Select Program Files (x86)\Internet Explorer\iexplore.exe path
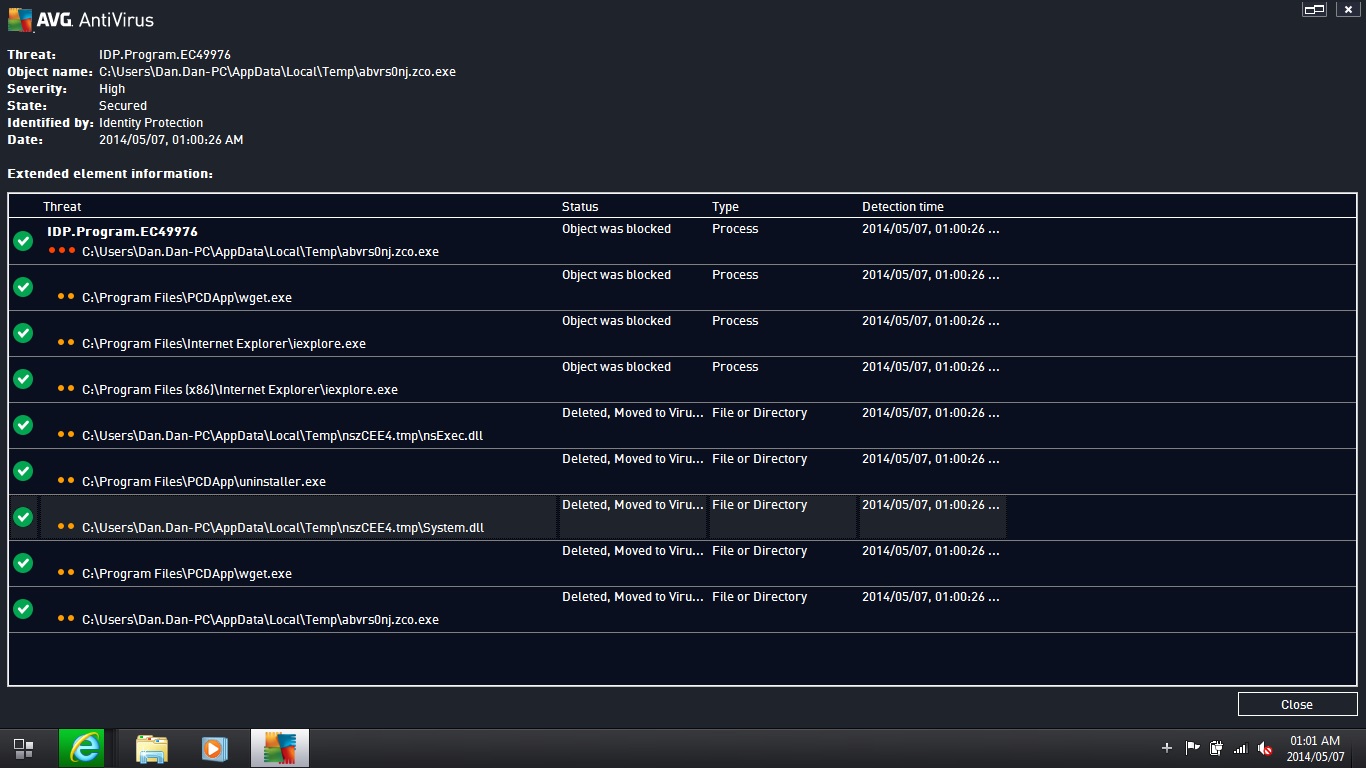Viewport: 1366px width, 768px height. point(240,389)
